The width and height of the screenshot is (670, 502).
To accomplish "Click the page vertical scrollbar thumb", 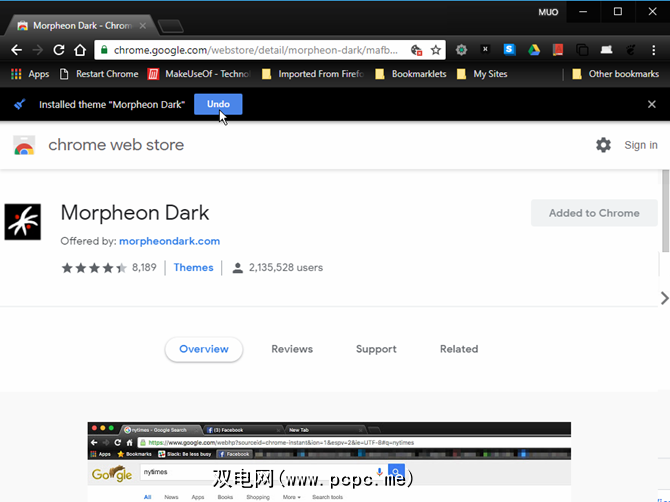I will tap(666, 211).
